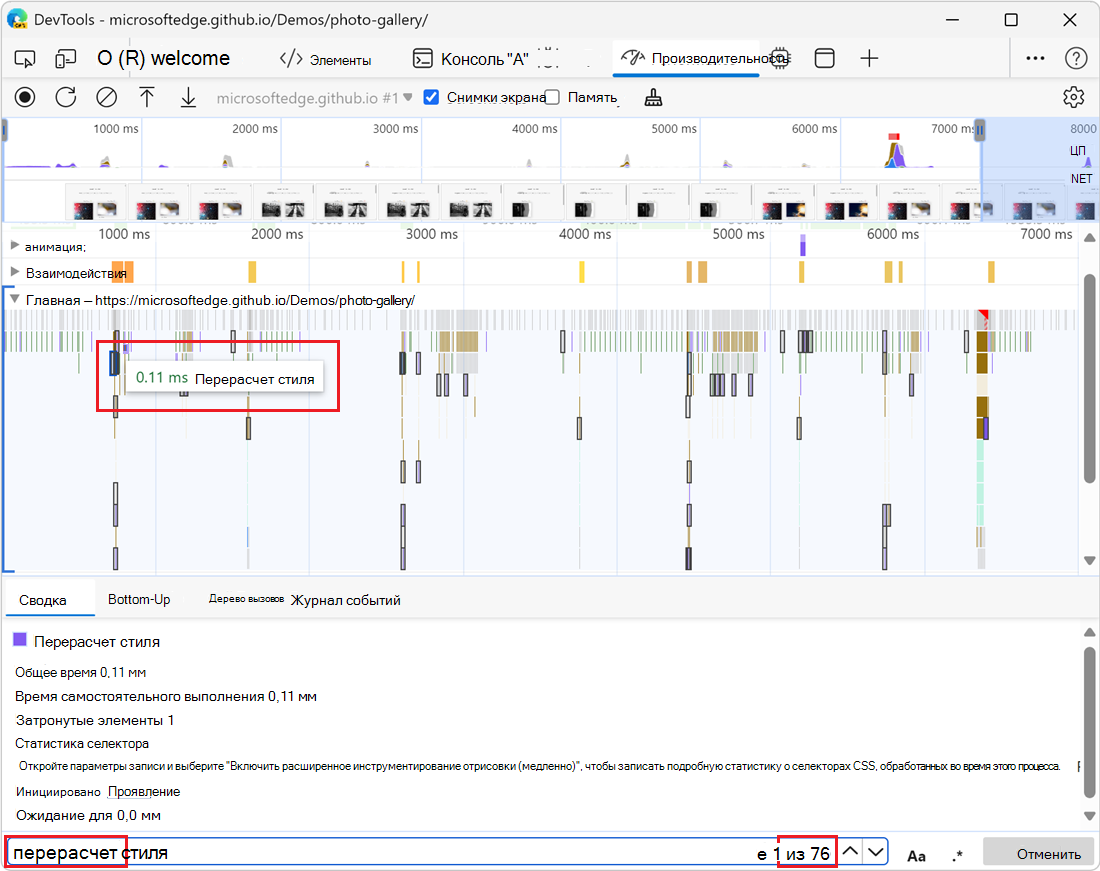Open the Welcome tab
Screen dimensions: 1100x871
(x=163, y=58)
